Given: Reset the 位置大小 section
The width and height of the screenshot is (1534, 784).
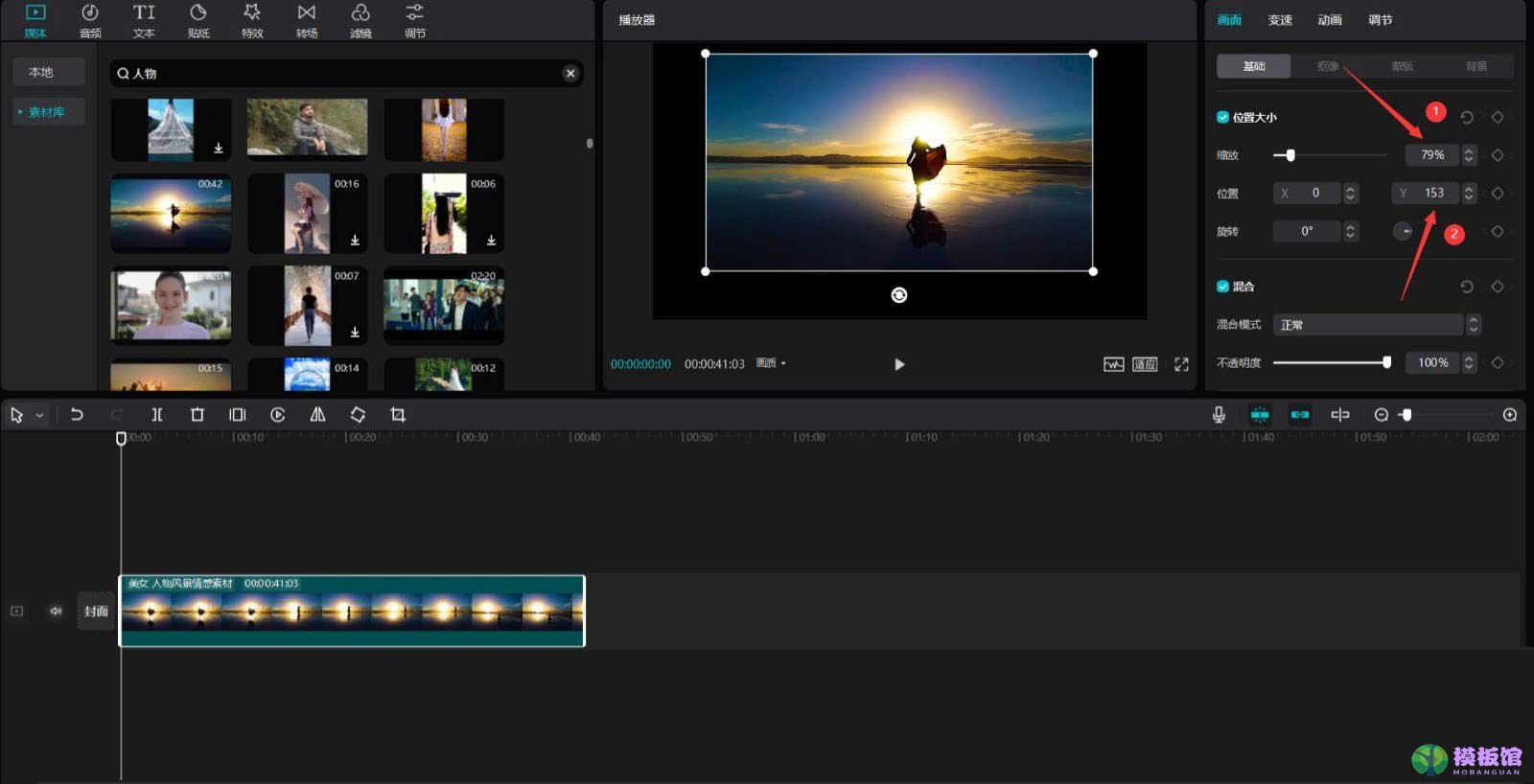Looking at the screenshot, I should pyautogui.click(x=1467, y=117).
